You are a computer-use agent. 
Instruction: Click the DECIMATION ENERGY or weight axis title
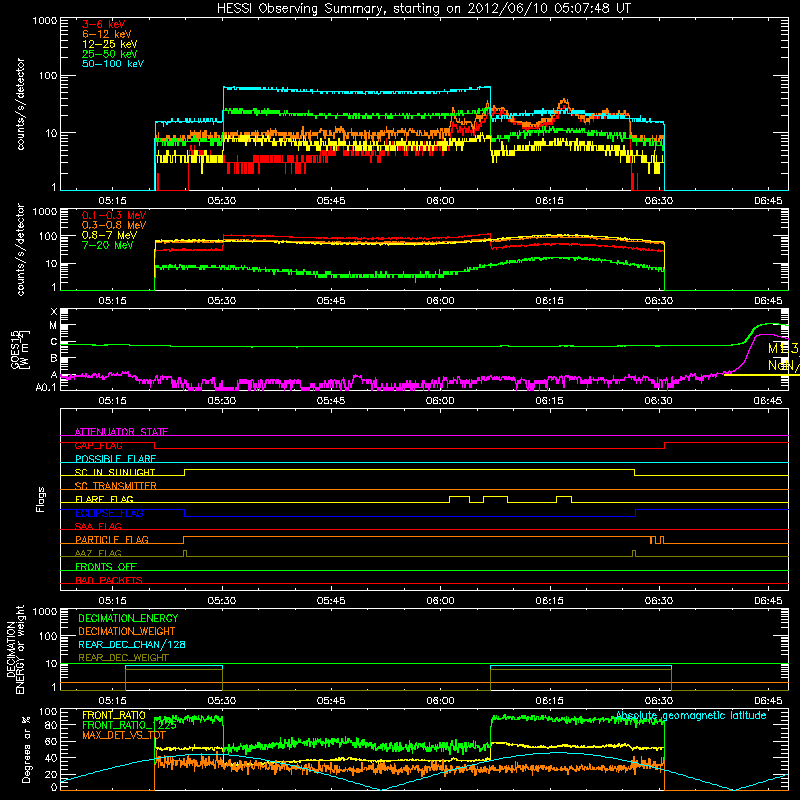(16, 649)
